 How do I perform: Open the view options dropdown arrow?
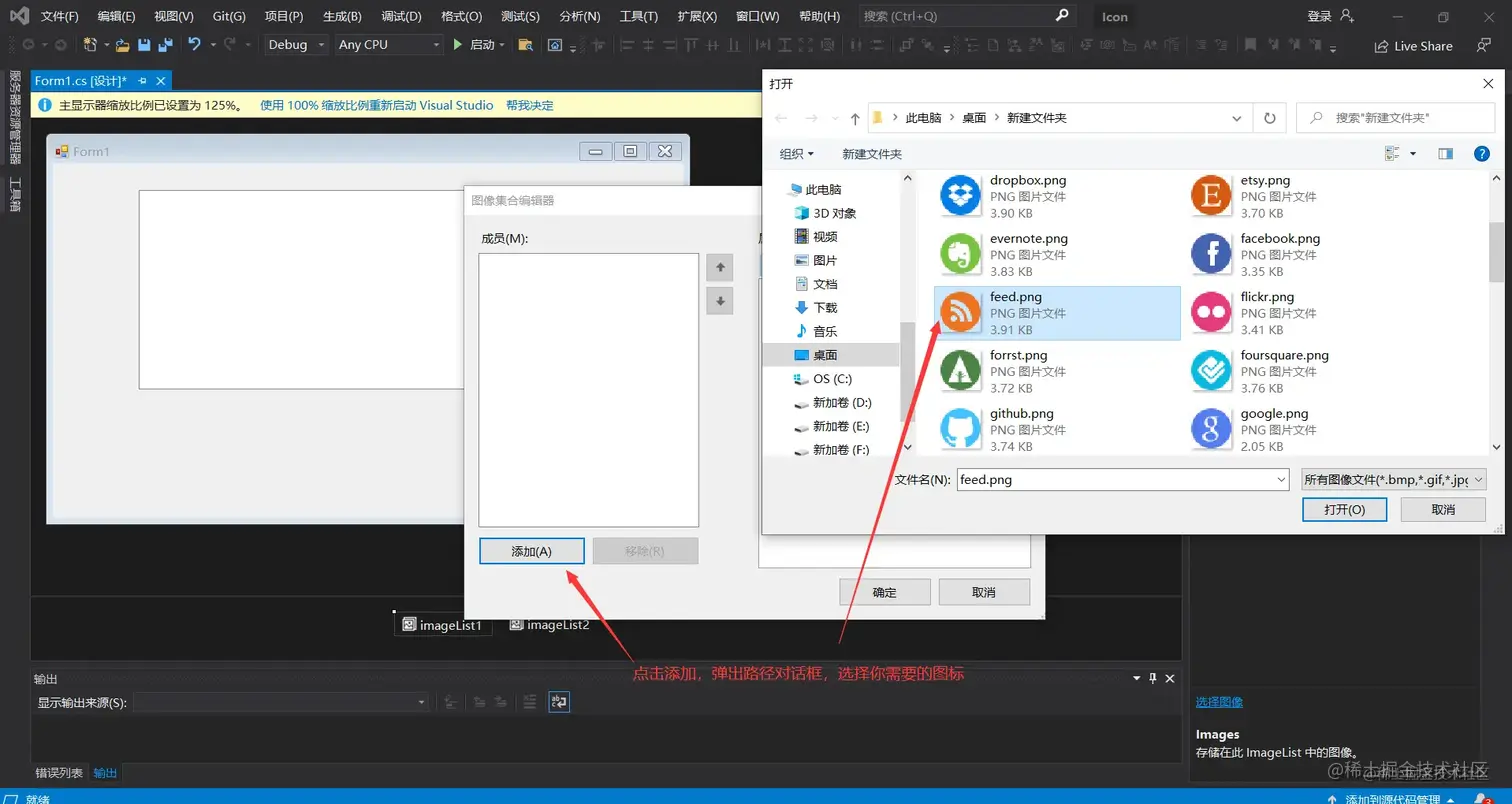click(x=1413, y=153)
